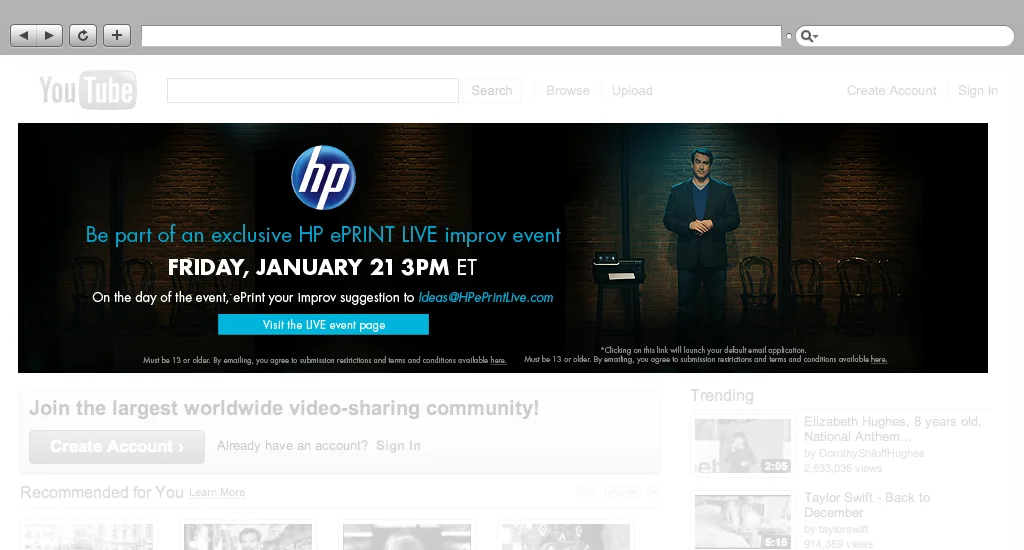Open the second terms 'here' link at right
1024x550 pixels.
tap(878, 359)
